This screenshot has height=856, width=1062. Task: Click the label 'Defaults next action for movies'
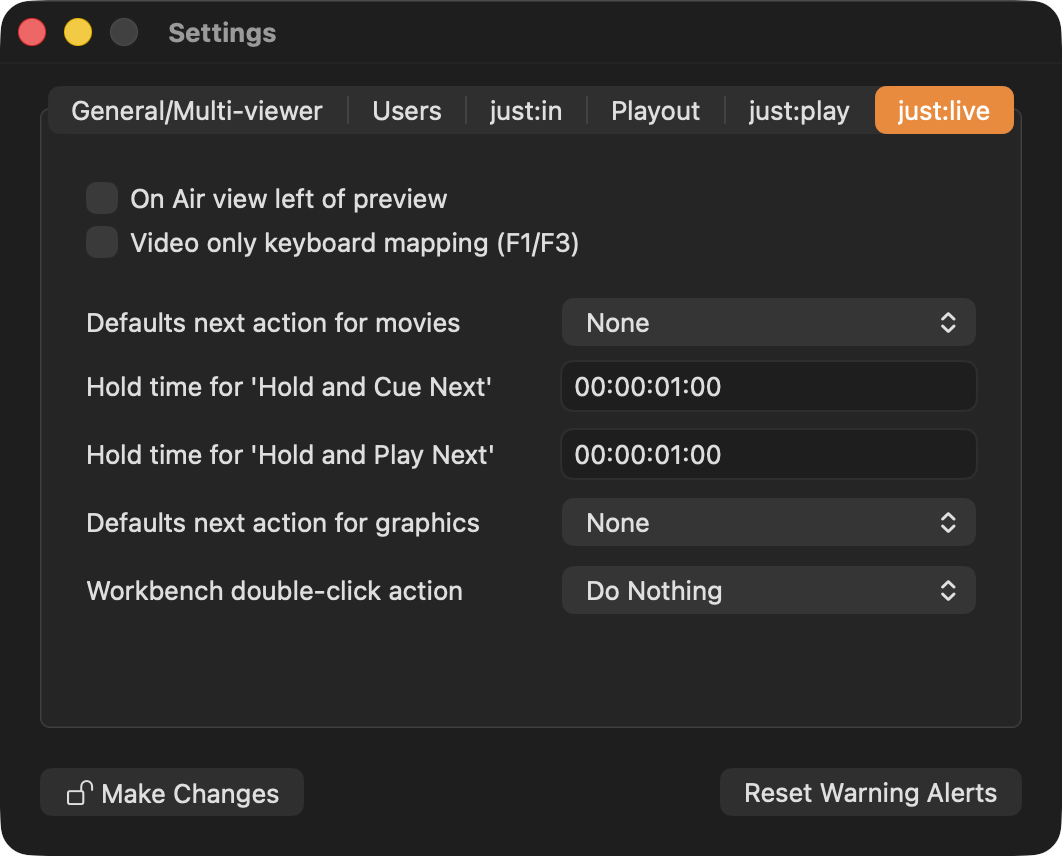click(x=273, y=323)
